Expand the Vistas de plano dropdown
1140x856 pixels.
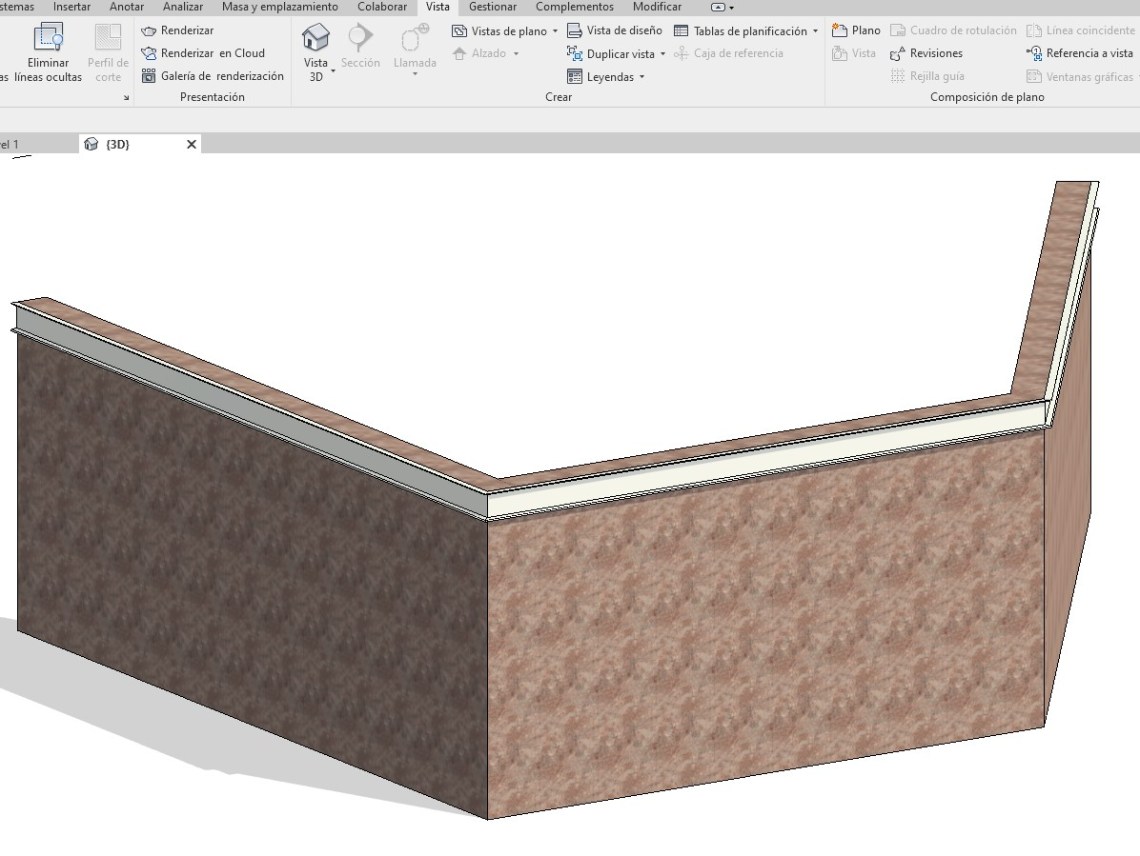click(555, 32)
